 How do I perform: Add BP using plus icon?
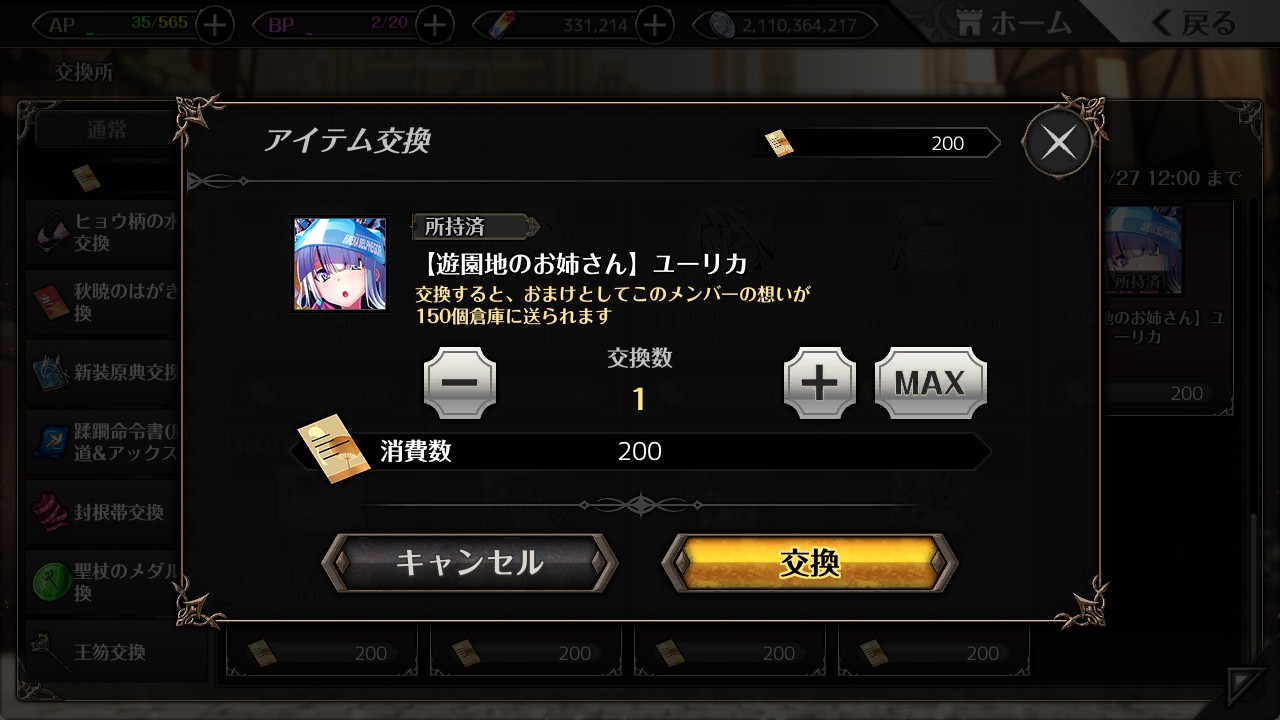[x=434, y=25]
